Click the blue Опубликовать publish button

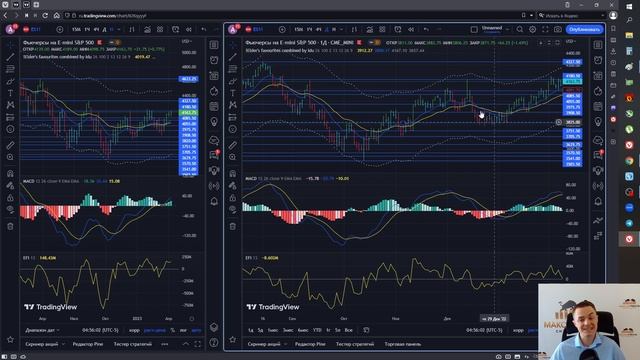point(584,29)
